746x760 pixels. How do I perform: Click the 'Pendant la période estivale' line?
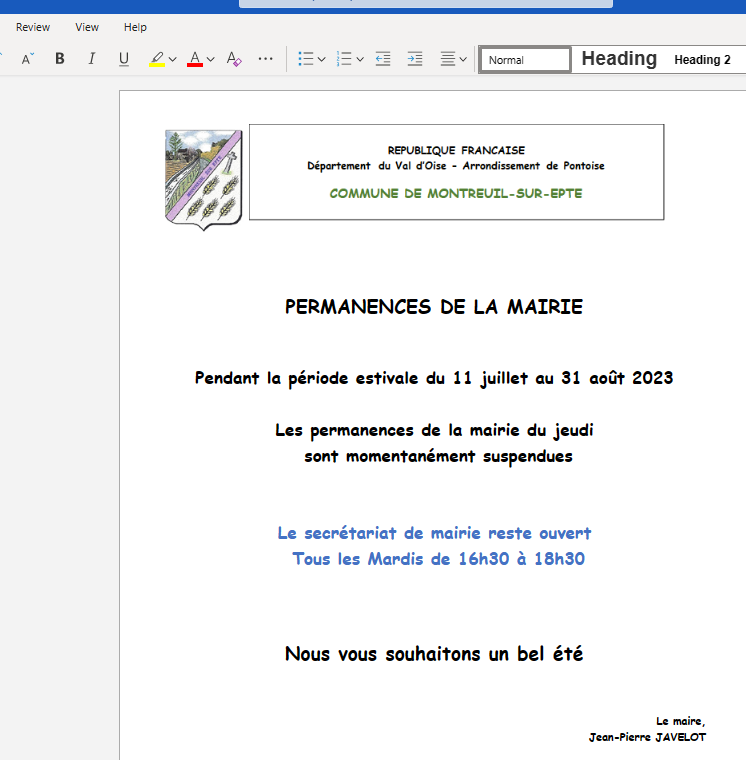[x=434, y=379]
